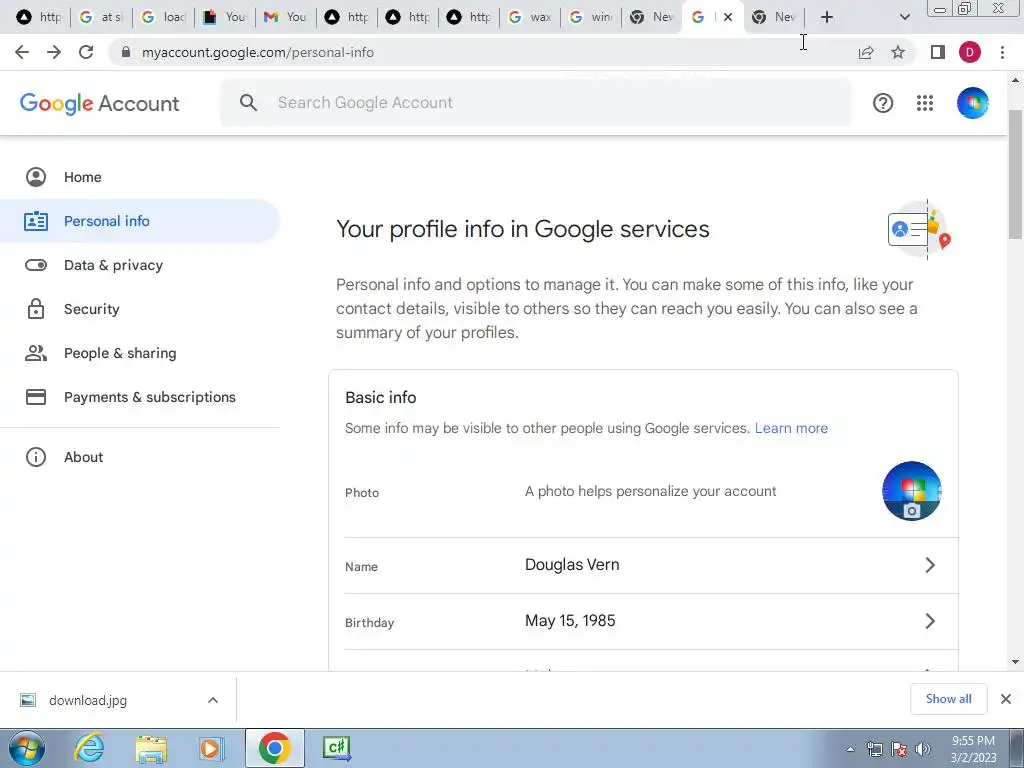Open Chrome side panel icon

click(938, 52)
